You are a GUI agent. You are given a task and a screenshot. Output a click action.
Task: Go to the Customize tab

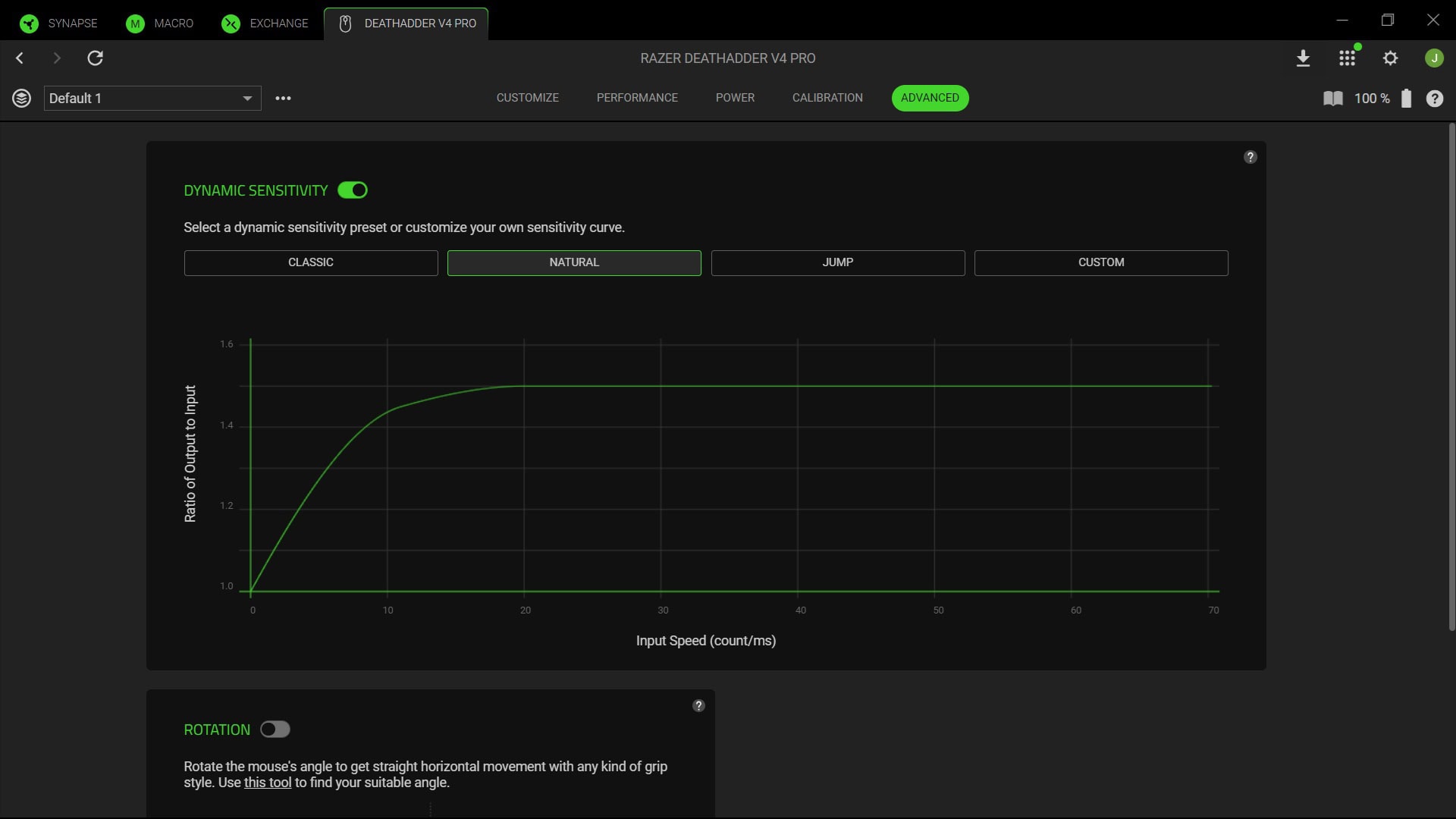(x=527, y=98)
